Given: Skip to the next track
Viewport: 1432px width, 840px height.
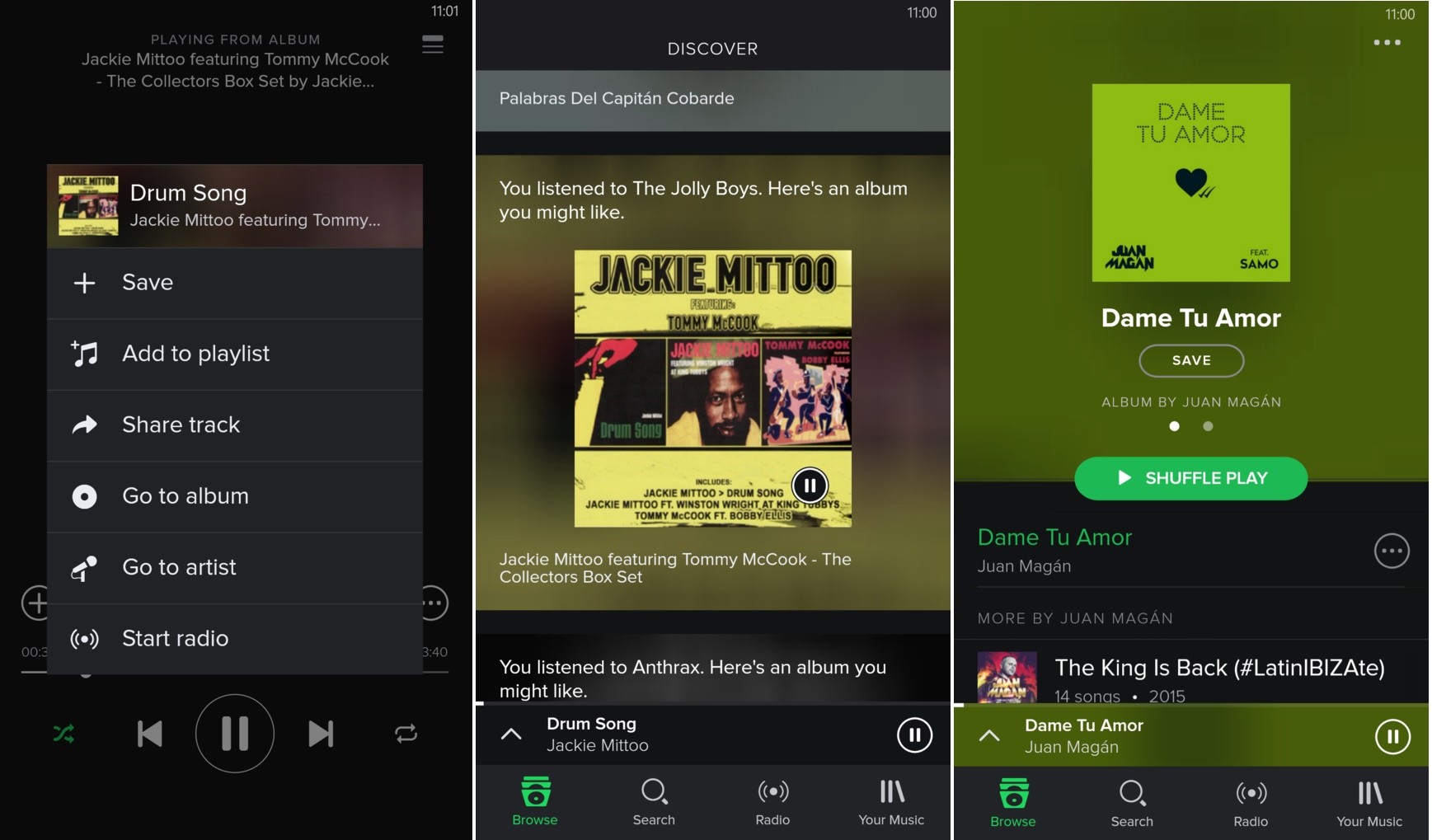Looking at the screenshot, I should point(321,734).
